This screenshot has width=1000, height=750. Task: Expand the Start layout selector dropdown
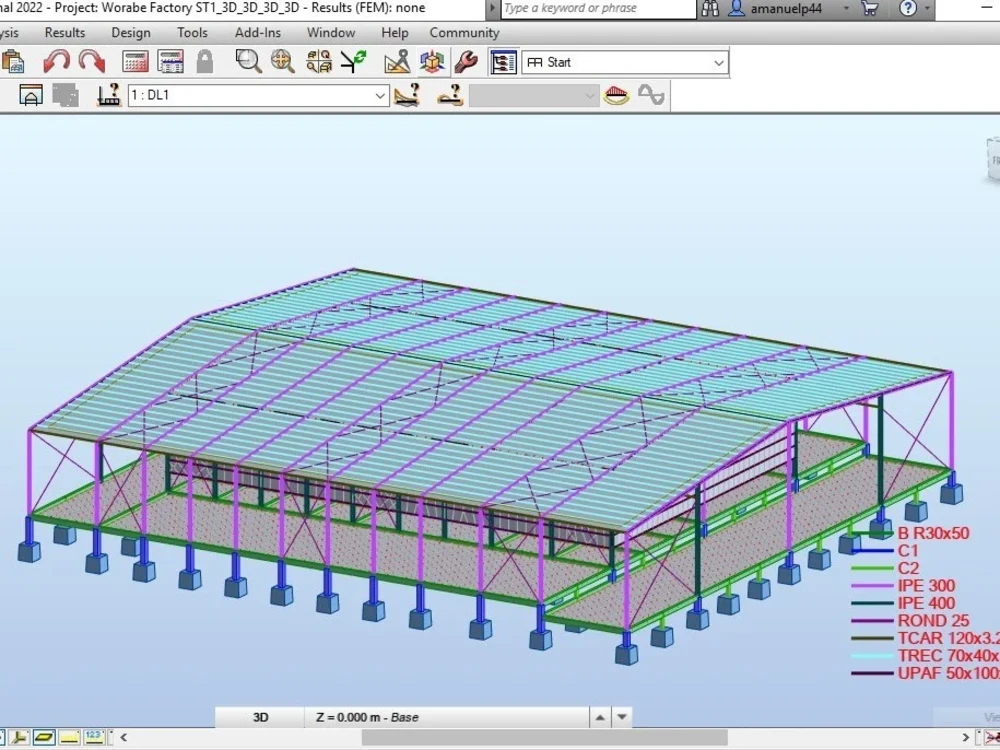[x=718, y=62]
